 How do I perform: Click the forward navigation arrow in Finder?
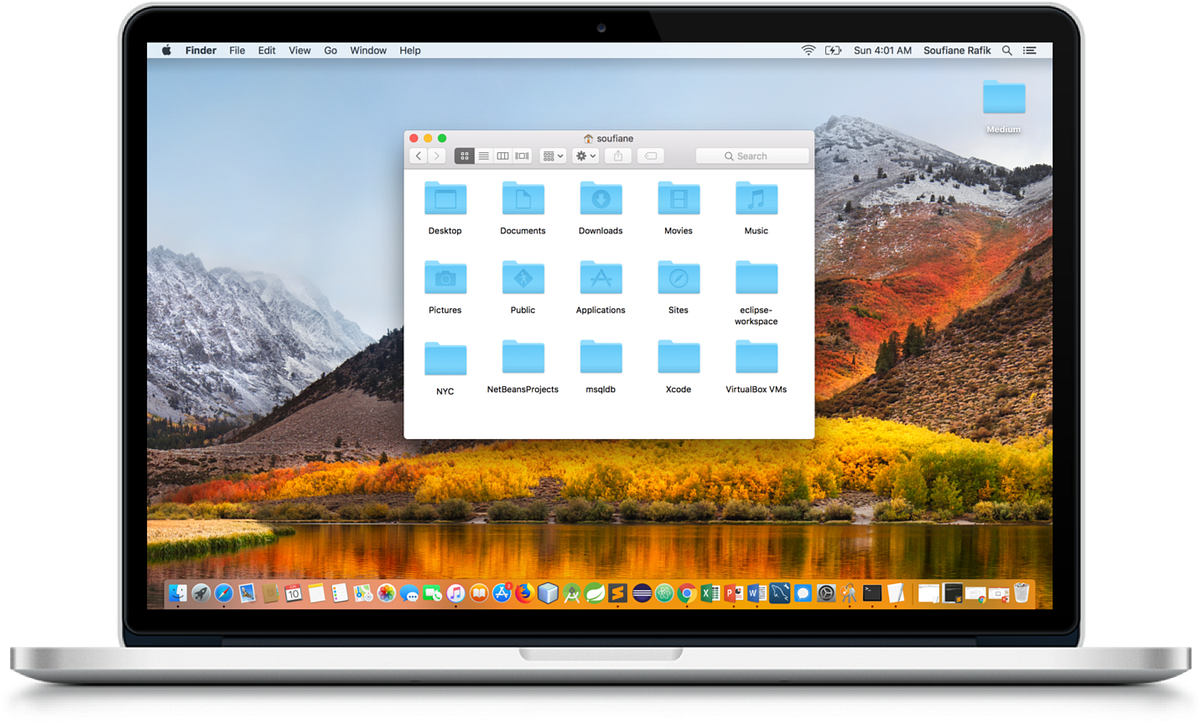[x=437, y=155]
